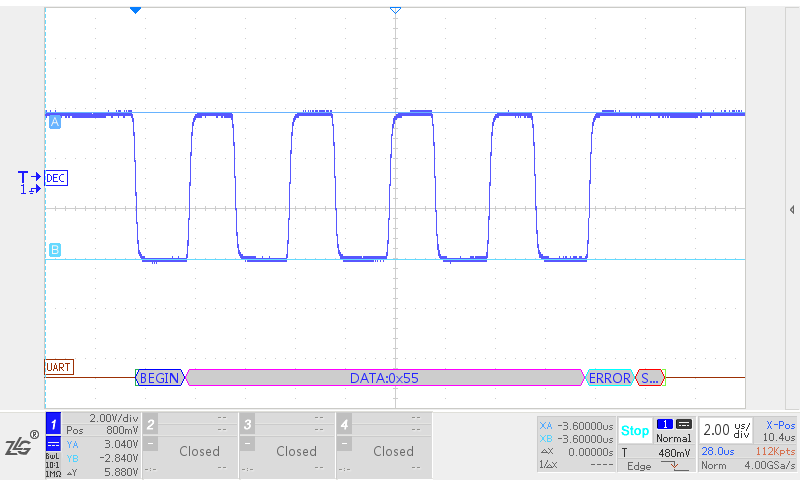
Task: Select cursor A label on the waveform
Action: click(54, 122)
